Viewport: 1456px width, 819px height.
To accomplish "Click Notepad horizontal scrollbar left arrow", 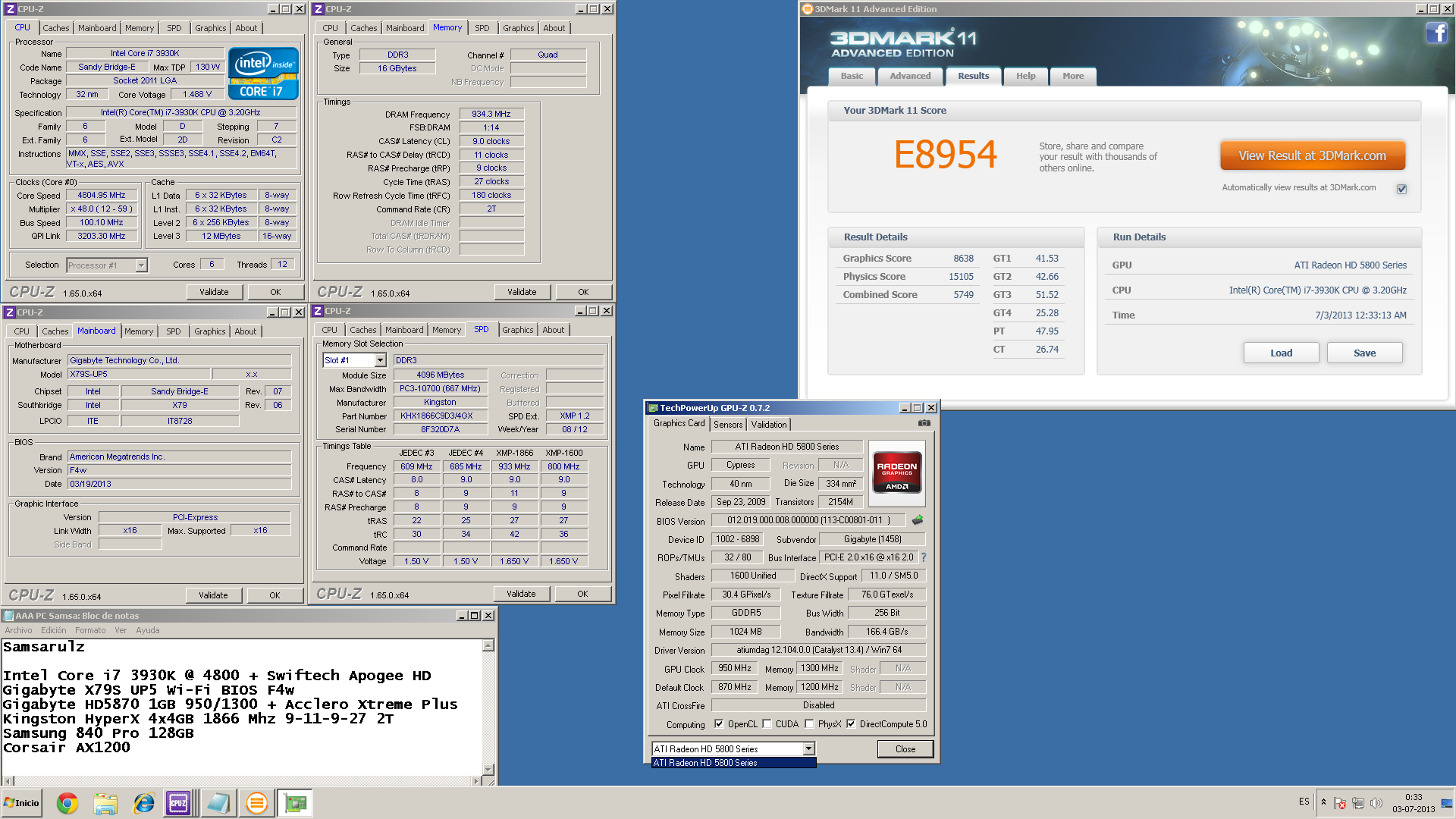I will tap(8, 780).
